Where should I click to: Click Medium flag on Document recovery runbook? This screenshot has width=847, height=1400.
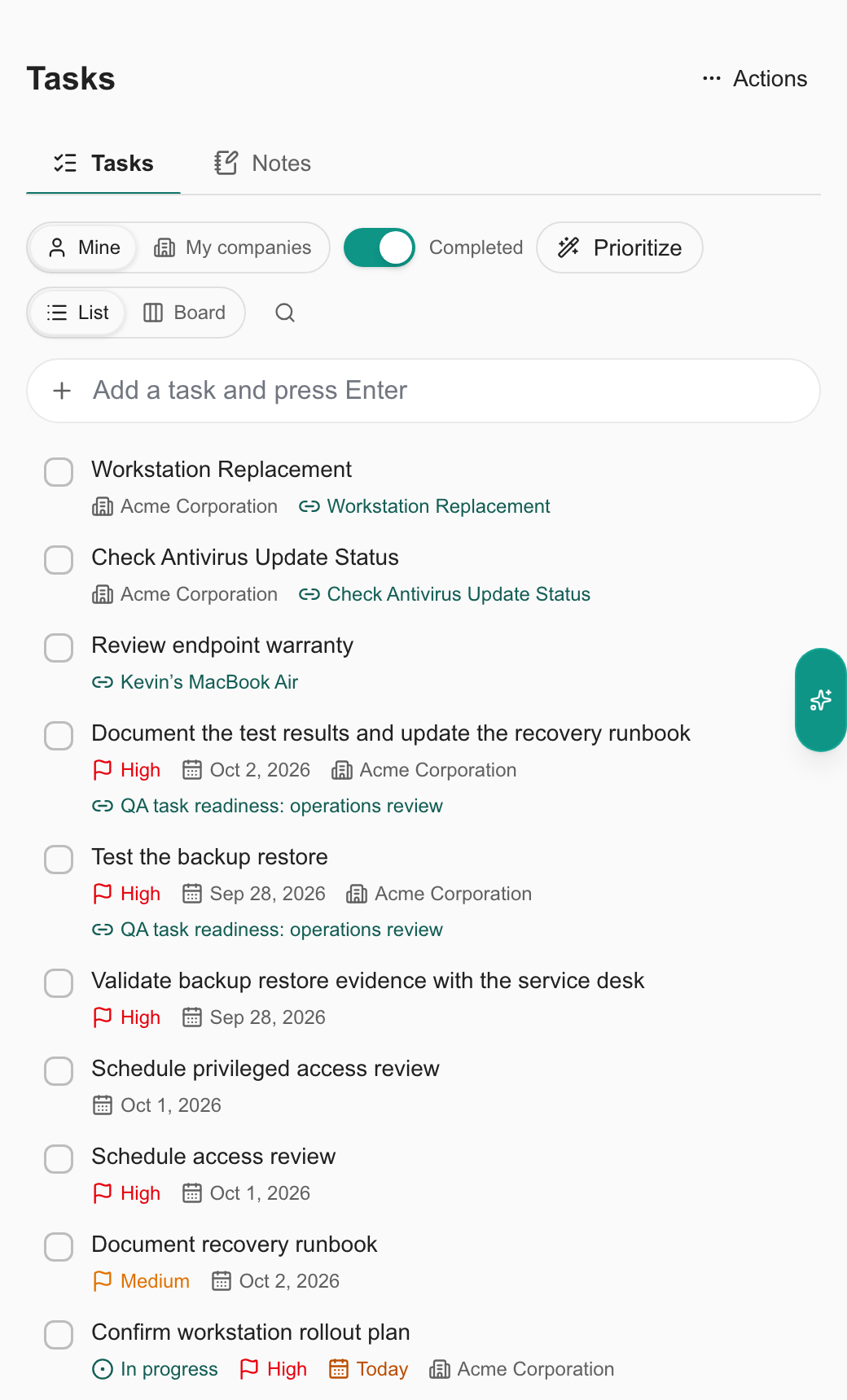(141, 1281)
